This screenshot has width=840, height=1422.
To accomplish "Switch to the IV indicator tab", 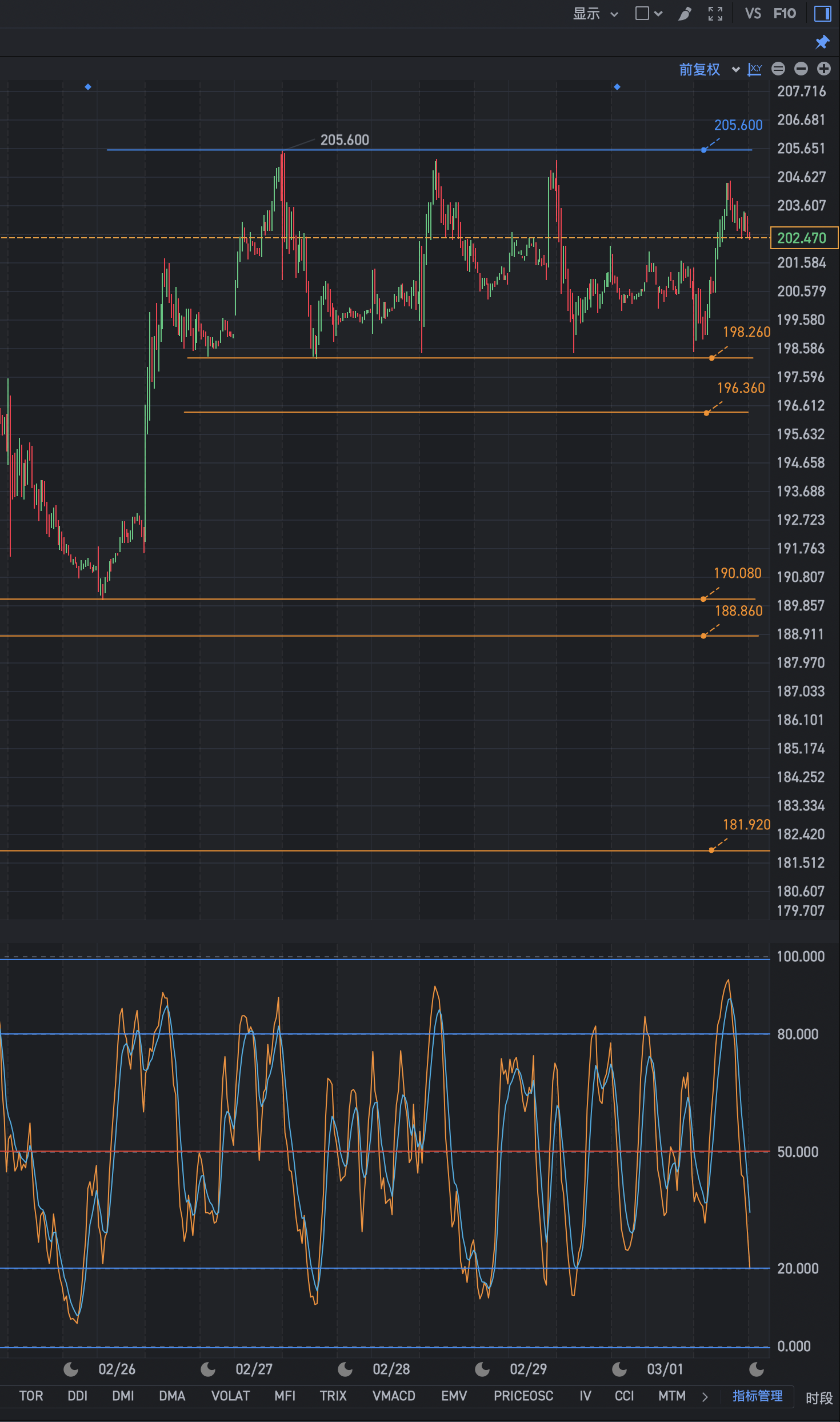I will coord(585,1396).
